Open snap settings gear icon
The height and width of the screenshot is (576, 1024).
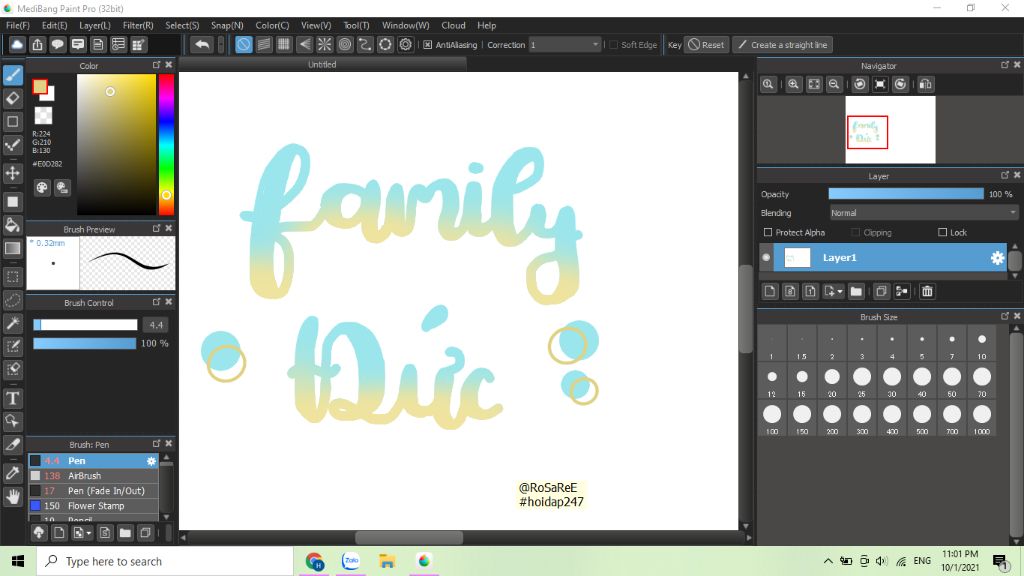pos(406,44)
